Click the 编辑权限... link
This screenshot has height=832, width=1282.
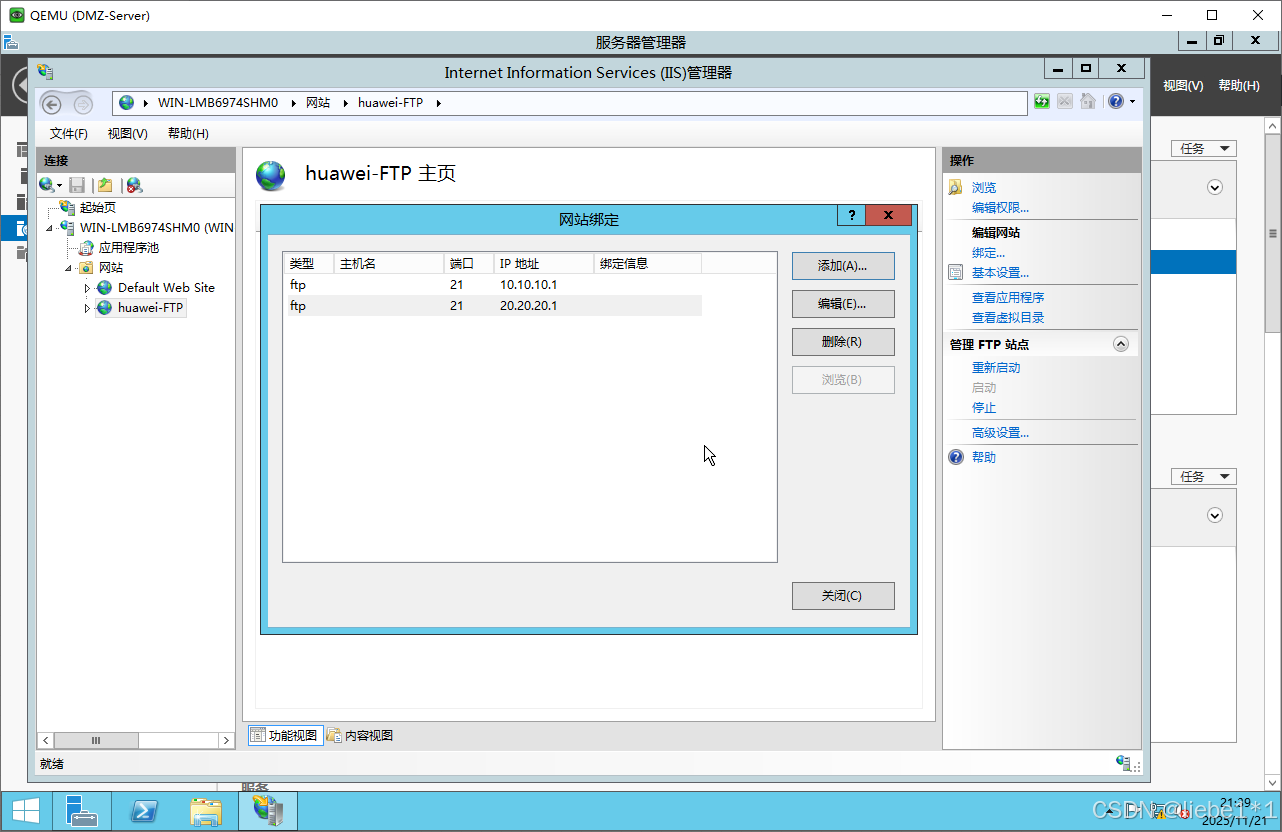(1000, 208)
